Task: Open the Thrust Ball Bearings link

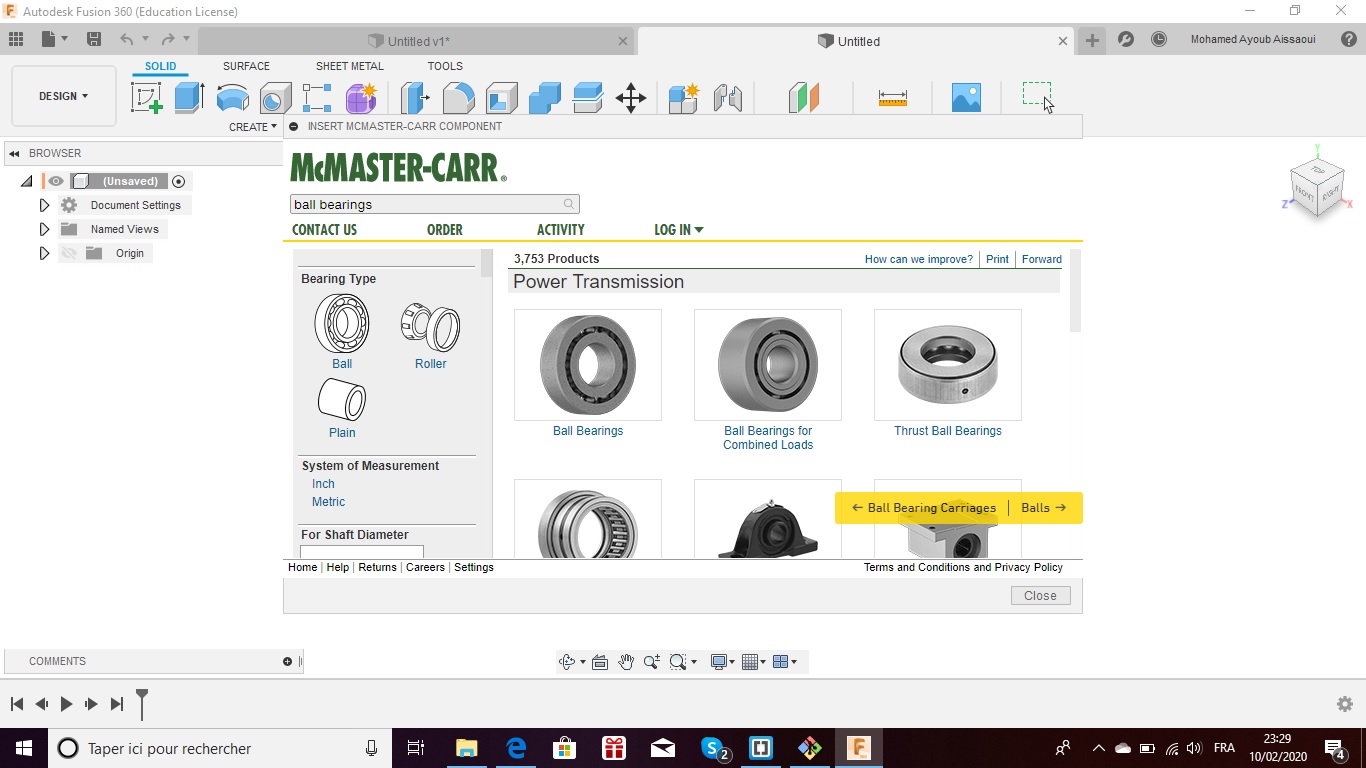Action: click(948, 431)
